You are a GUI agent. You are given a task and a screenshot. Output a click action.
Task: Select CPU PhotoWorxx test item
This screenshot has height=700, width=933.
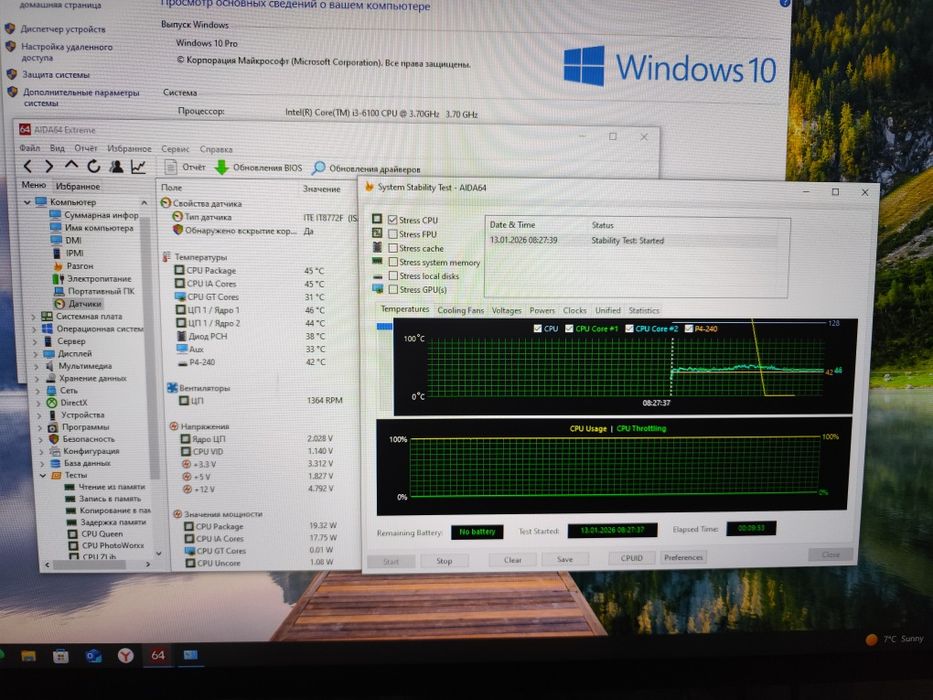tap(106, 545)
